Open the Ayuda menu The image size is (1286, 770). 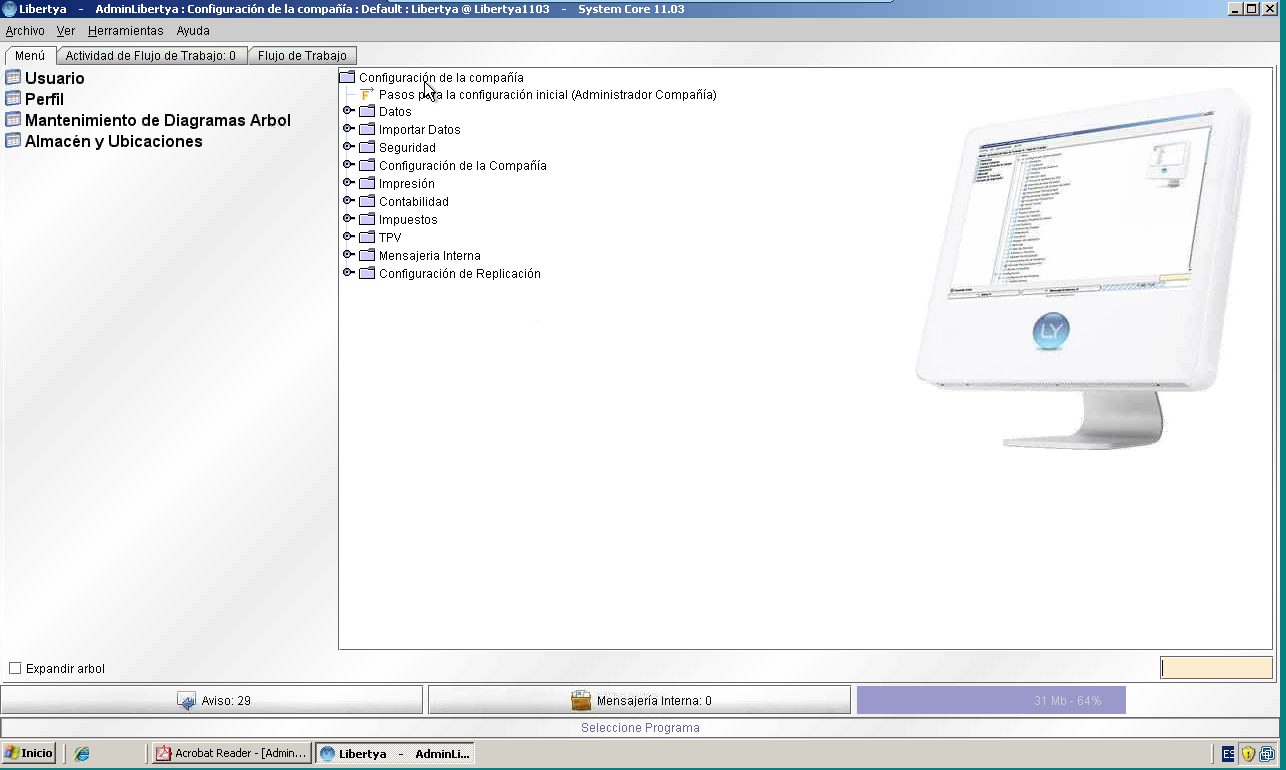tap(193, 31)
